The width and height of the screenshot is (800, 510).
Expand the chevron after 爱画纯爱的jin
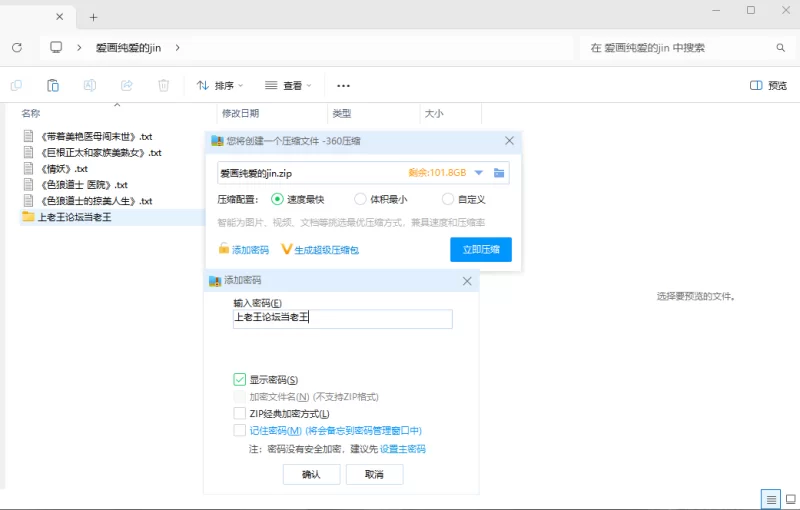(178, 47)
